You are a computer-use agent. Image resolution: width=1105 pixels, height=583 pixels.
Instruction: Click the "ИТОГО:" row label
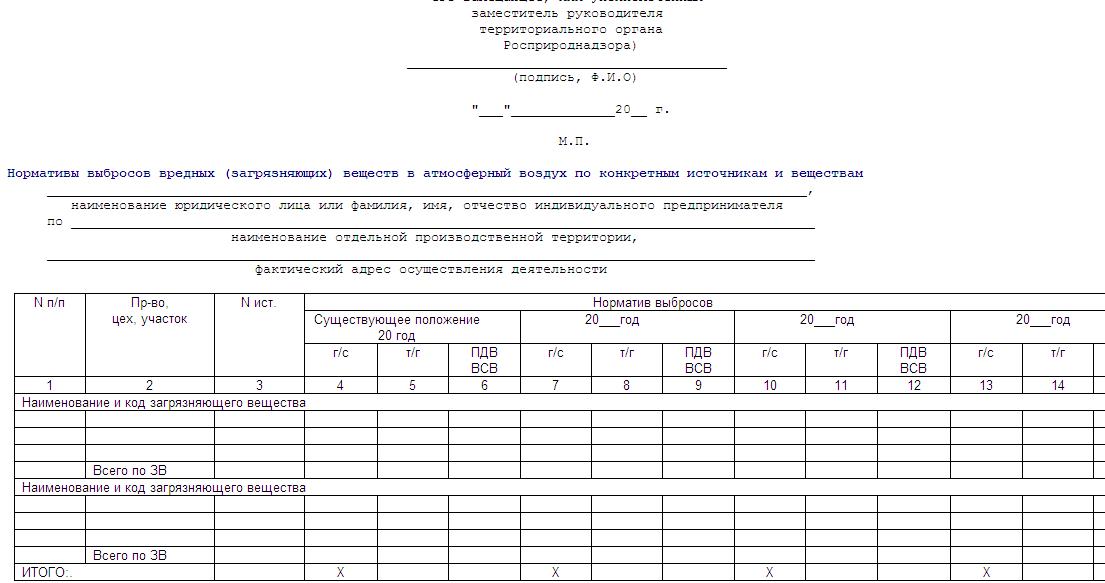point(46,573)
